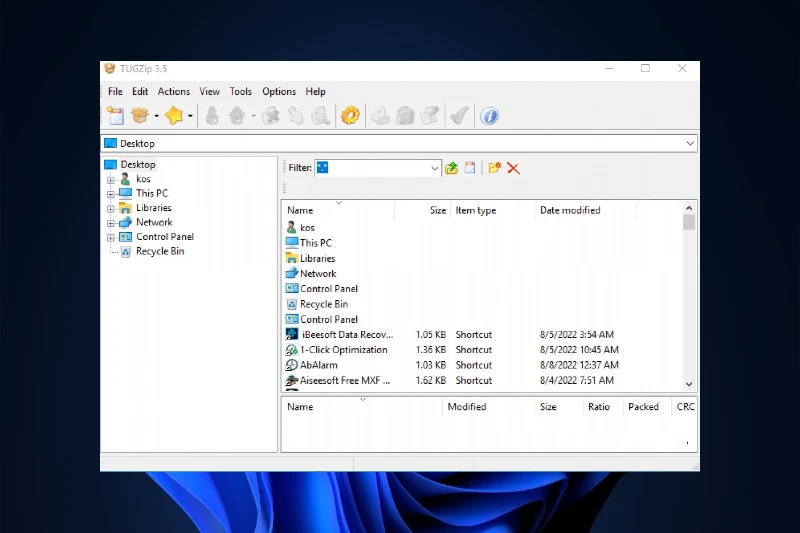Click the file list scrollbar down arrow
800x533 pixels.
click(x=689, y=385)
